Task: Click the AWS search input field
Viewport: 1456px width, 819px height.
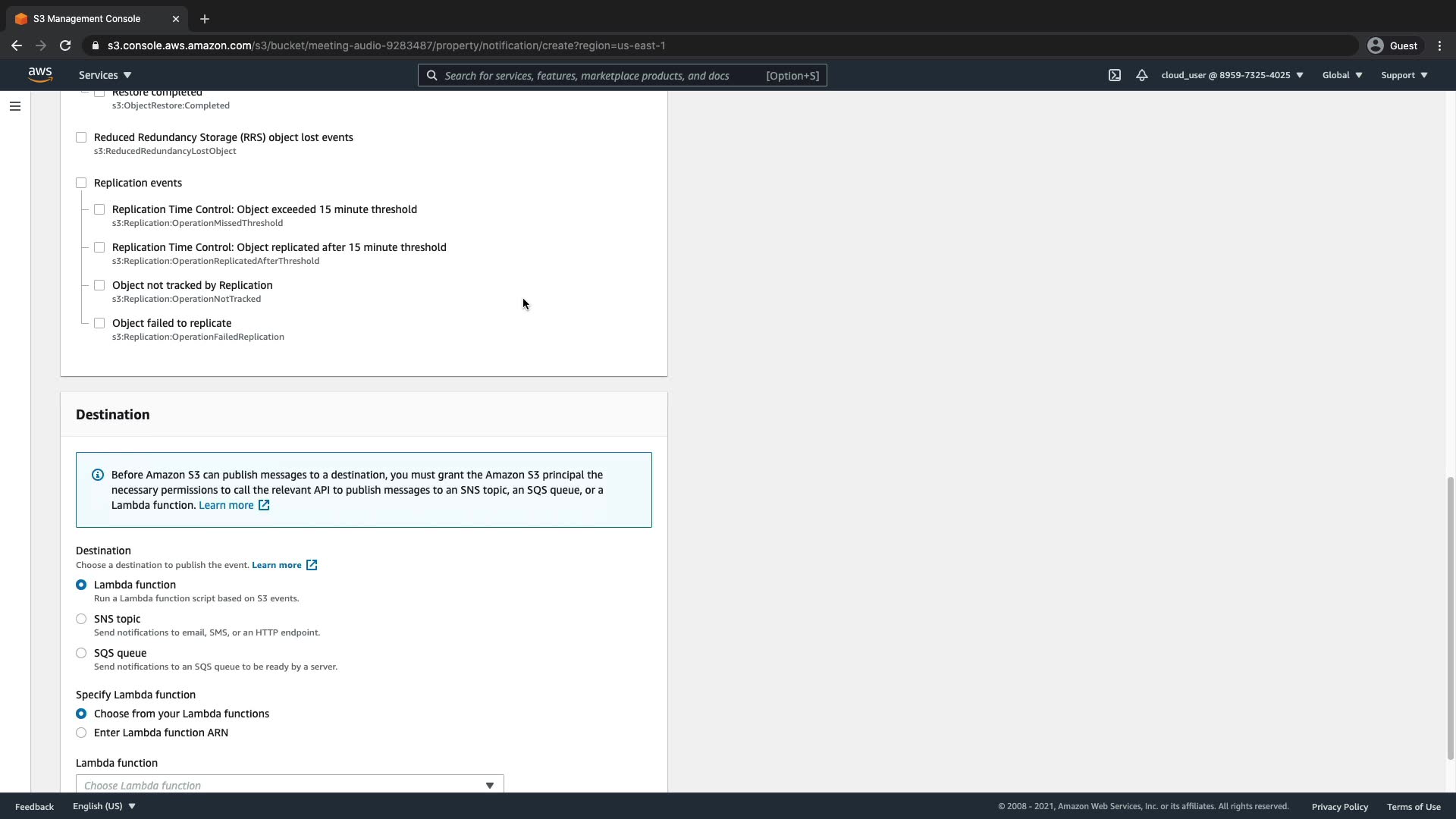Action: point(599,75)
